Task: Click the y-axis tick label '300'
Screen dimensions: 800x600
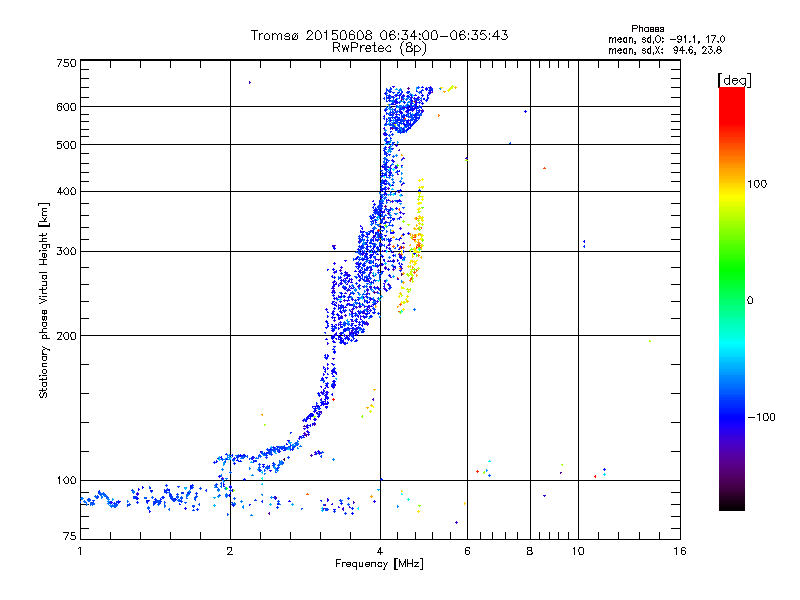Action: [66, 252]
